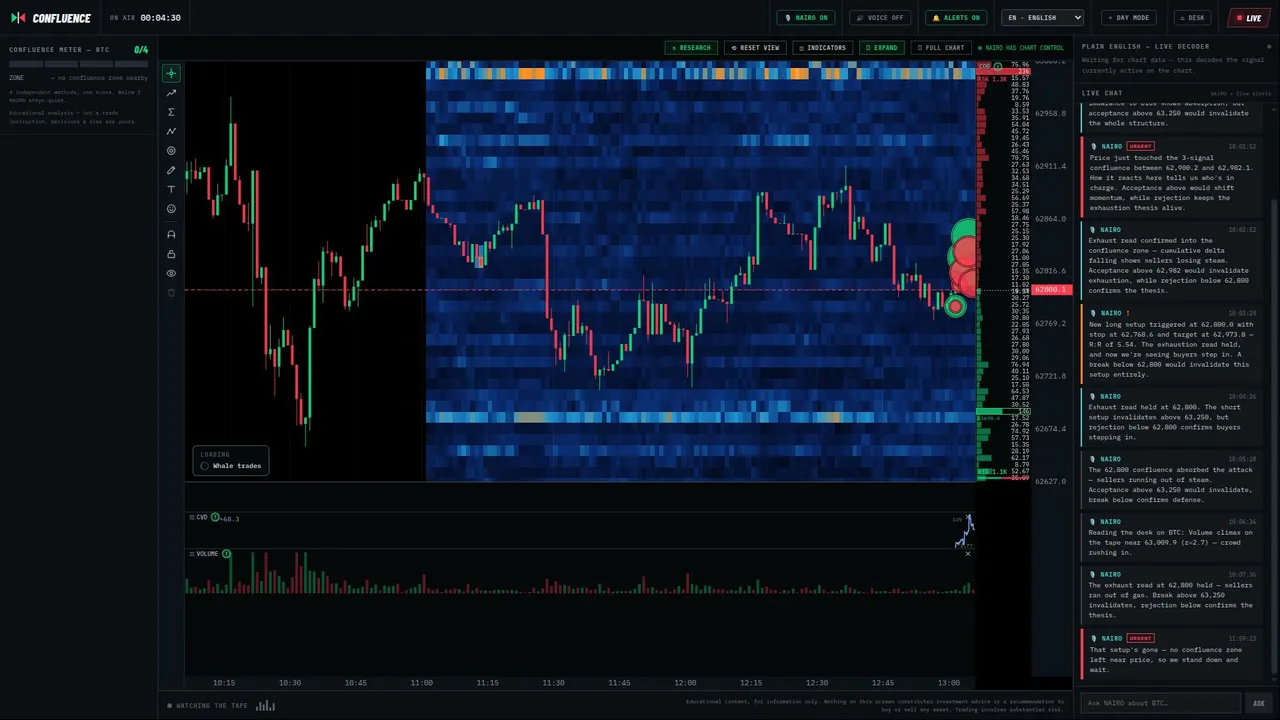Click the Confluence logo

coord(51,18)
